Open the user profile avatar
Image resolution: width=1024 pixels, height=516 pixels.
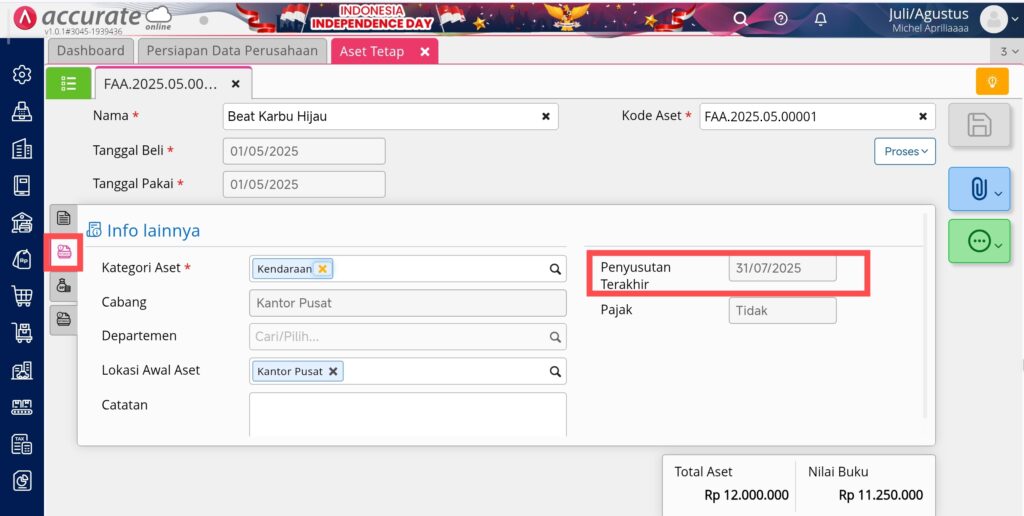coord(994,20)
